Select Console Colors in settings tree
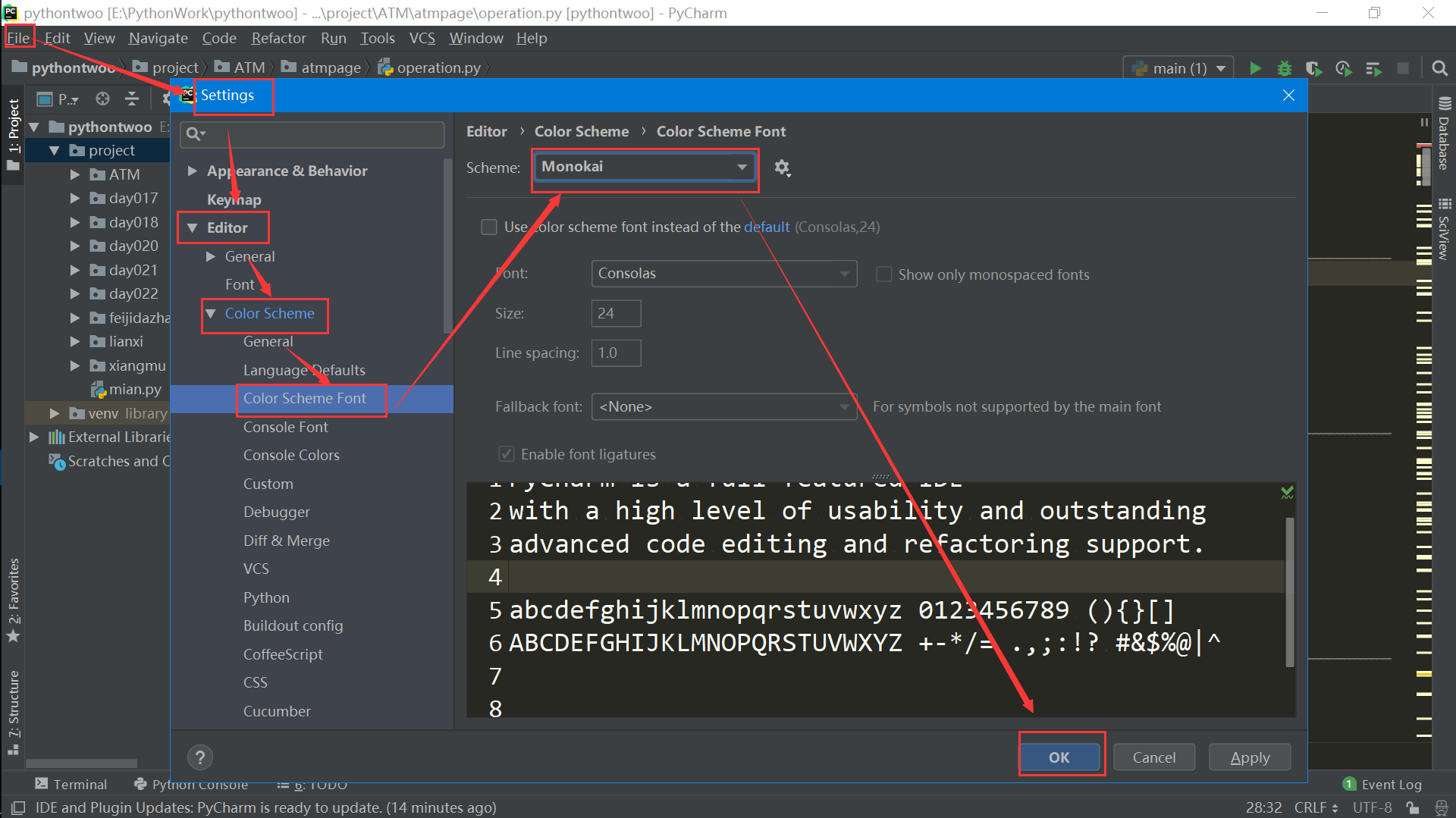The image size is (1456, 818). (x=291, y=456)
